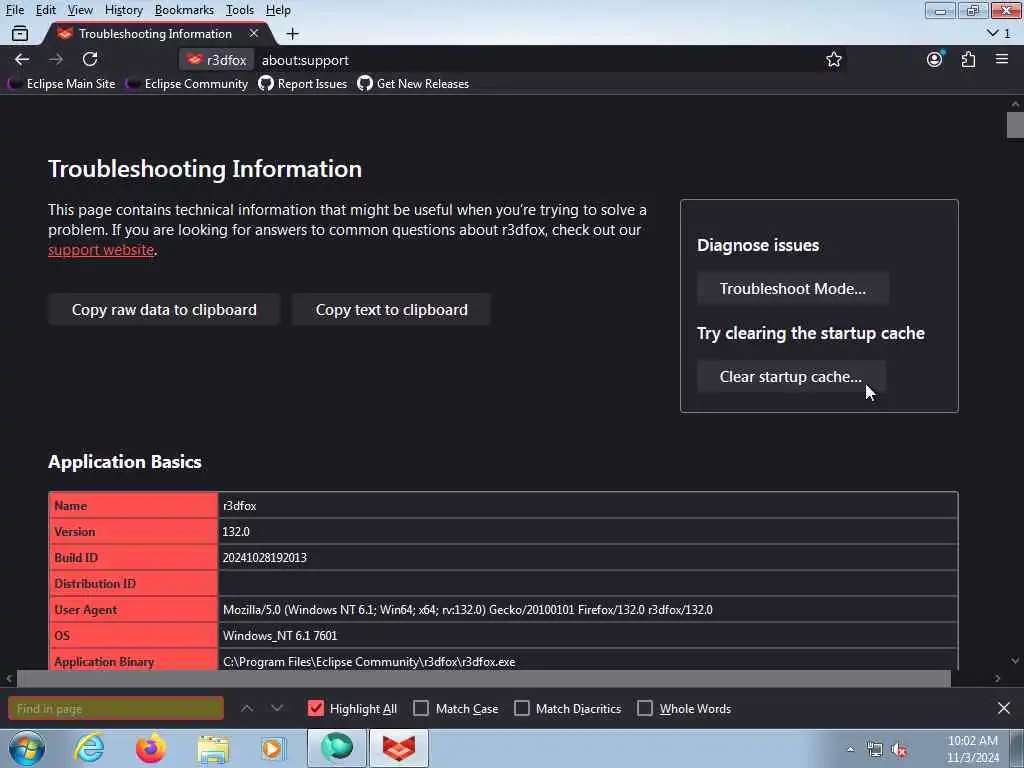The width and height of the screenshot is (1024, 768).
Task: Select Build ID value 20241028192013
Action: [x=264, y=558]
